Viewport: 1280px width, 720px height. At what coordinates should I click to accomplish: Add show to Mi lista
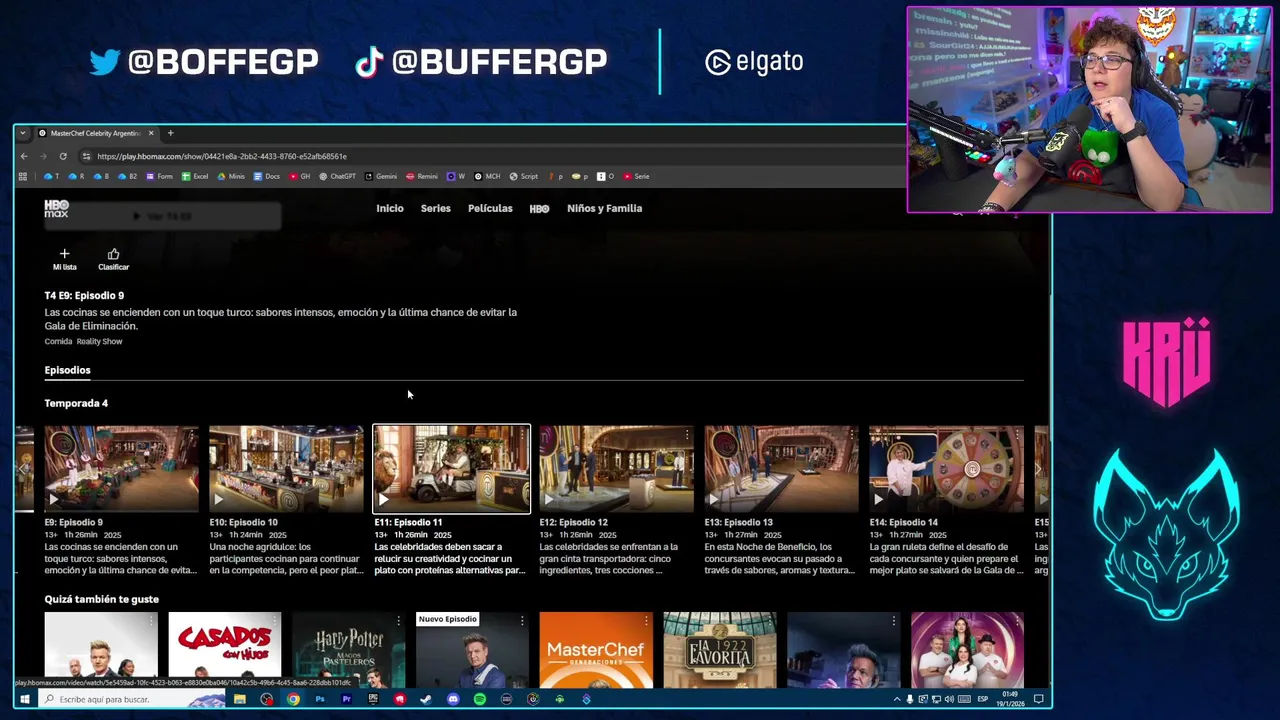(64, 259)
